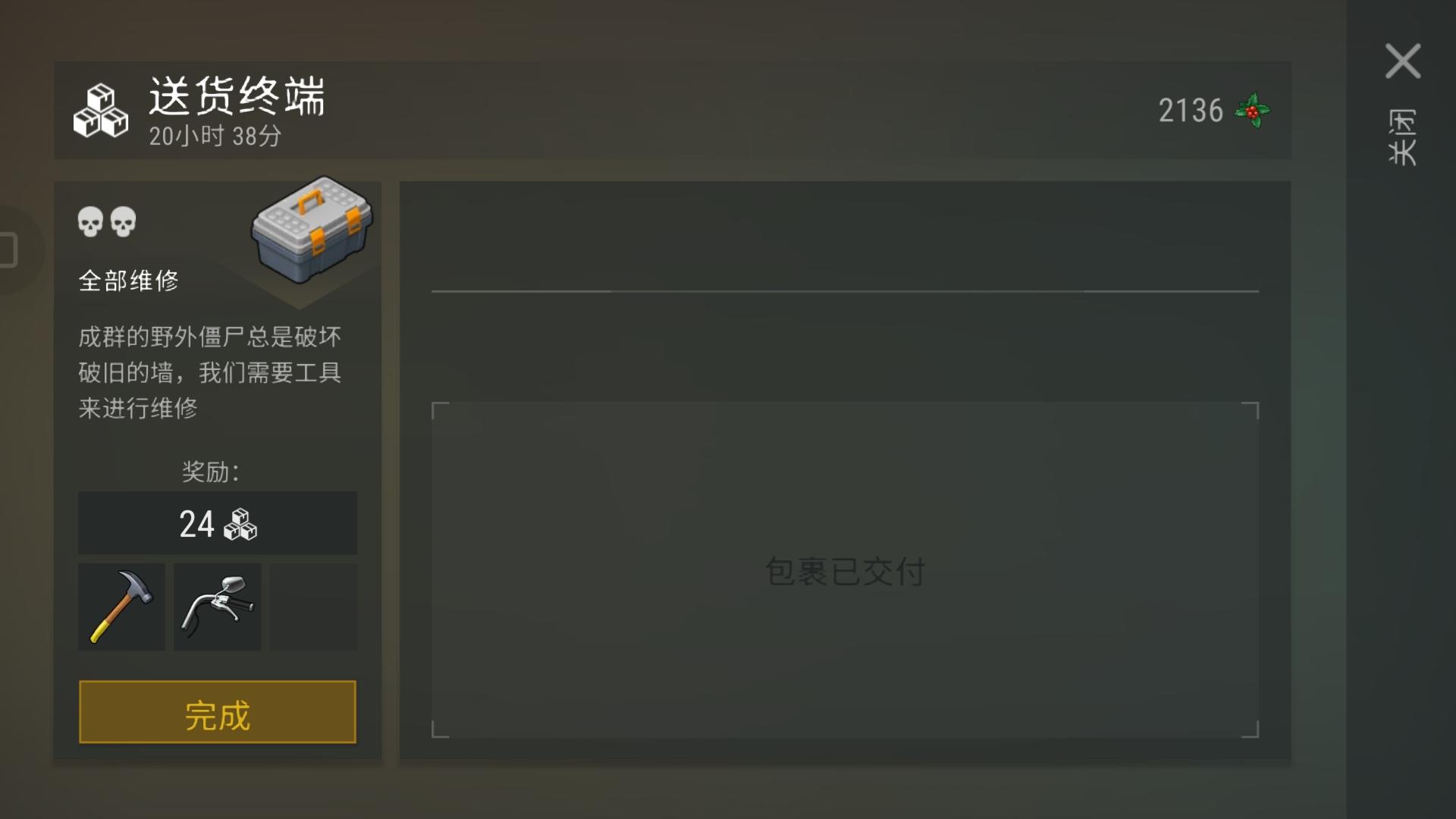This screenshot has height=819, width=1456.
Task: Close the delivery terminal with X
Action: point(1403,61)
